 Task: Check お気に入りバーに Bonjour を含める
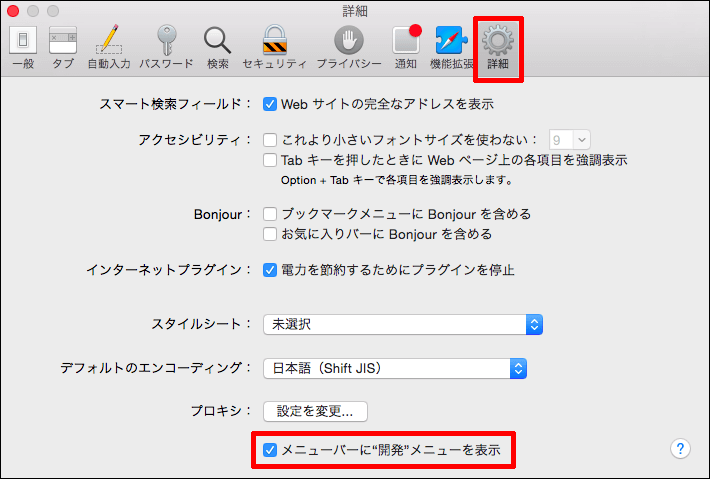(x=270, y=234)
